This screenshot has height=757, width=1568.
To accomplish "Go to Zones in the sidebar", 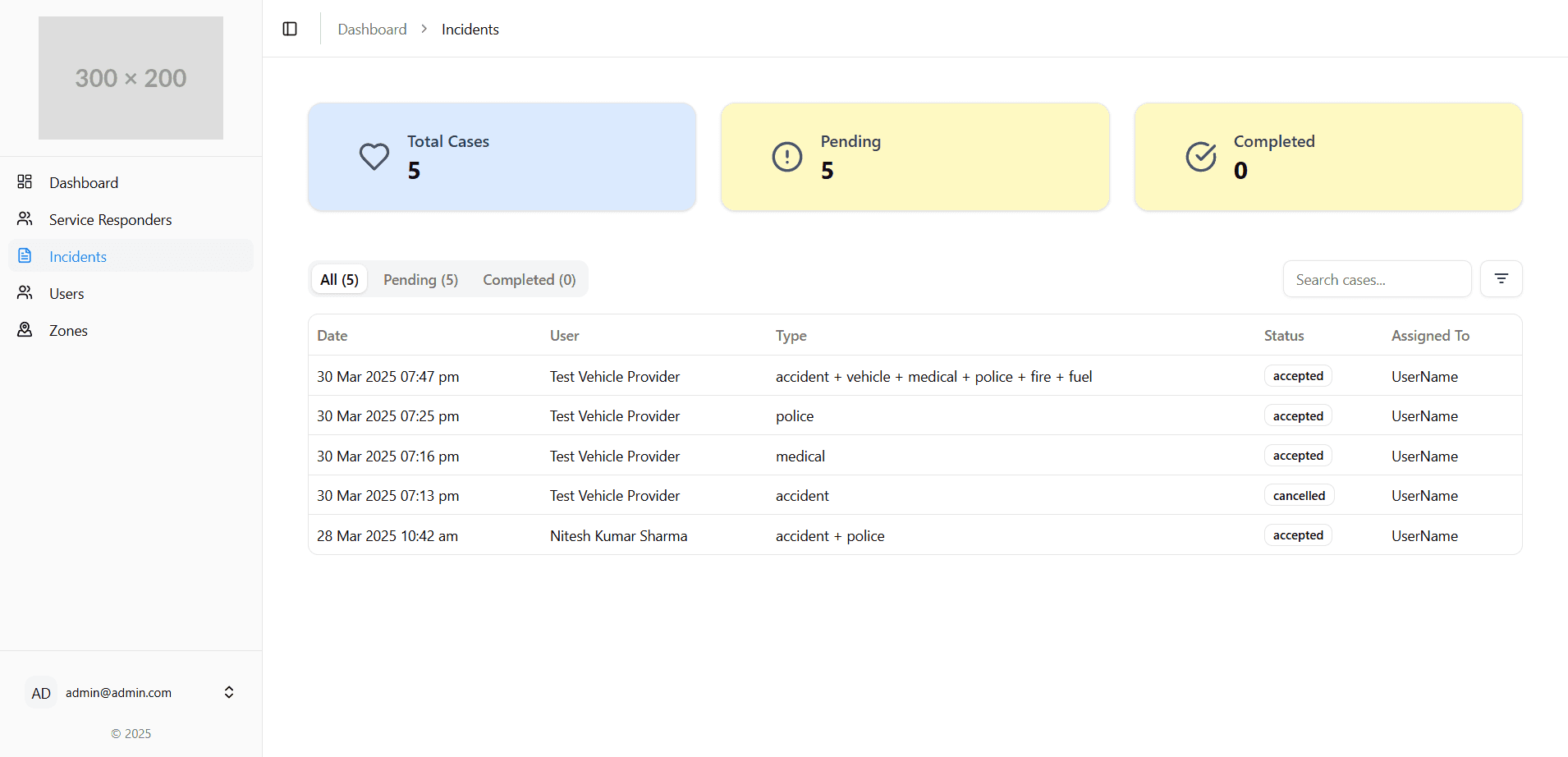I will 131,330.
